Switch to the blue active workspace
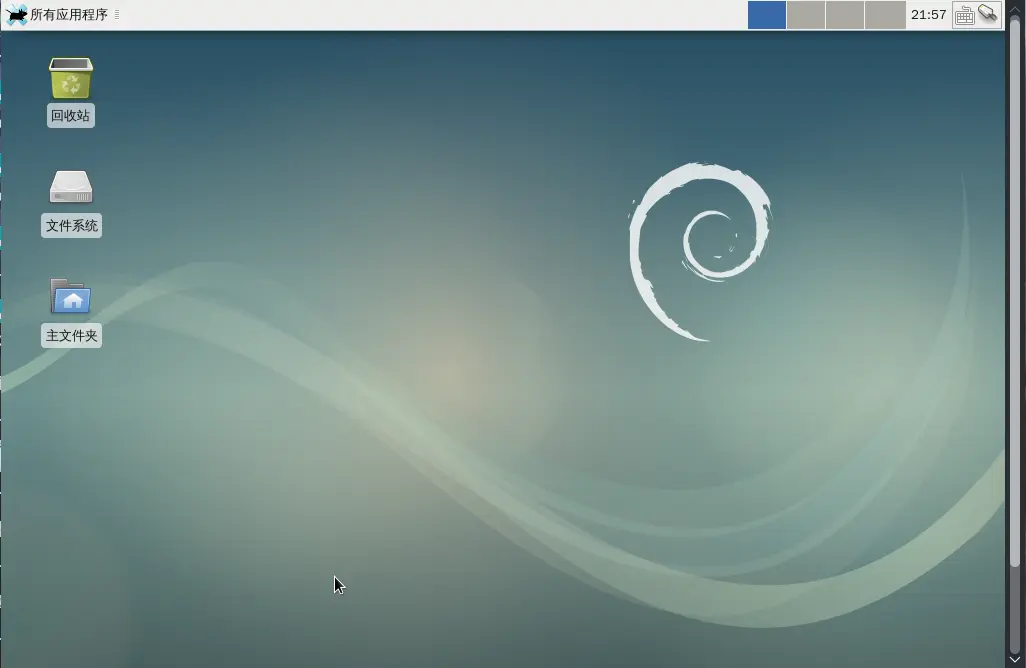Screen dimensions: 1026x668 (x=767, y=15)
